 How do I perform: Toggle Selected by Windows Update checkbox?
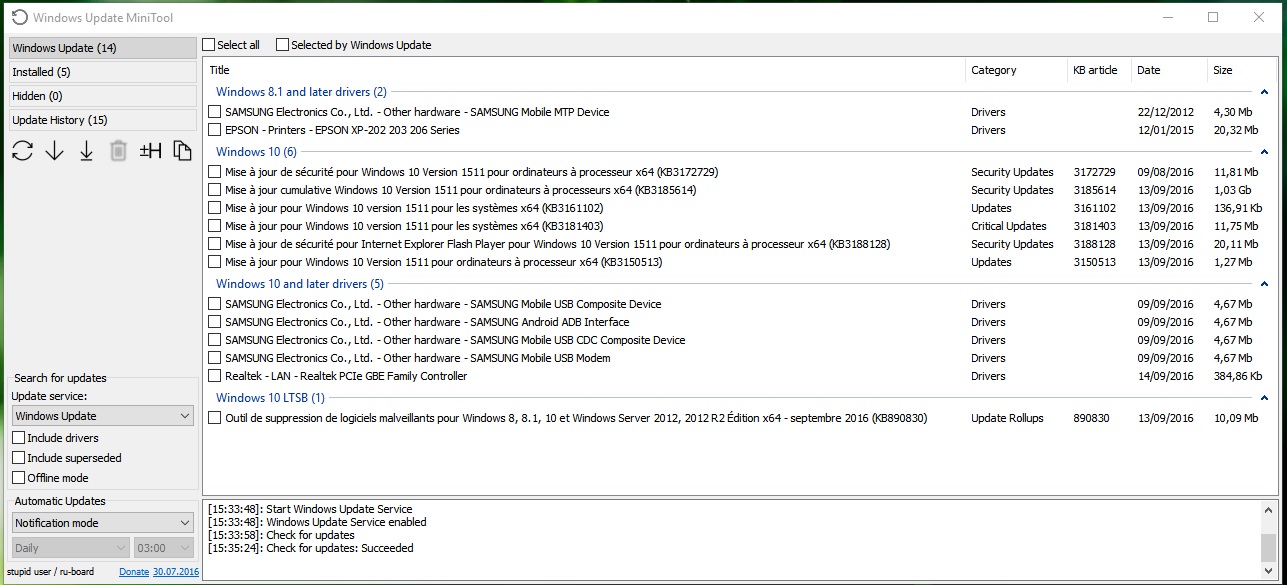point(282,45)
